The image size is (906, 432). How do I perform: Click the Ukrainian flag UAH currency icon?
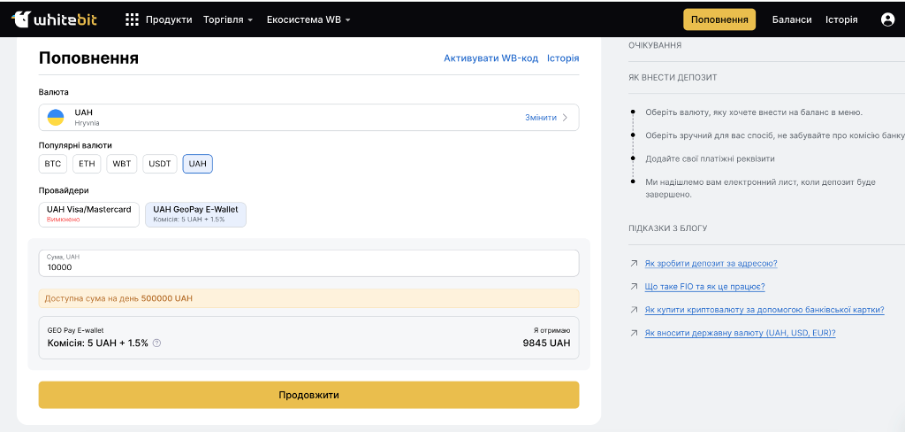click(56, 117)
